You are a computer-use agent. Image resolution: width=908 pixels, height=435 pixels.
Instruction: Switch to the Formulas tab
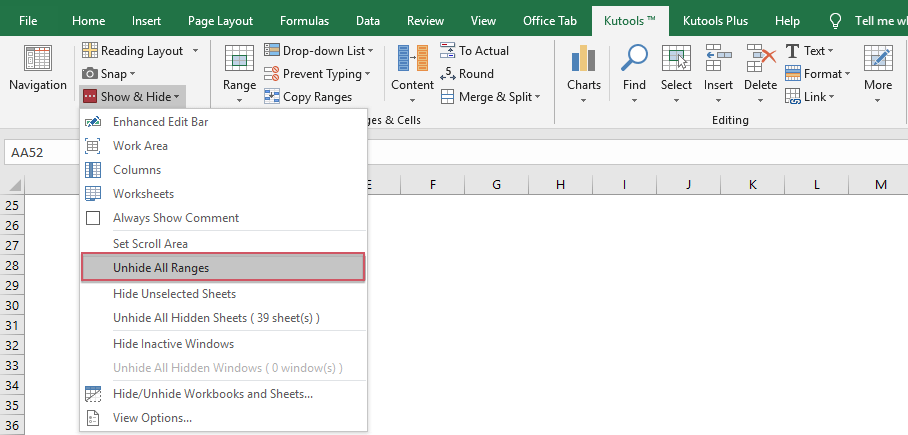tap(305, 21)
